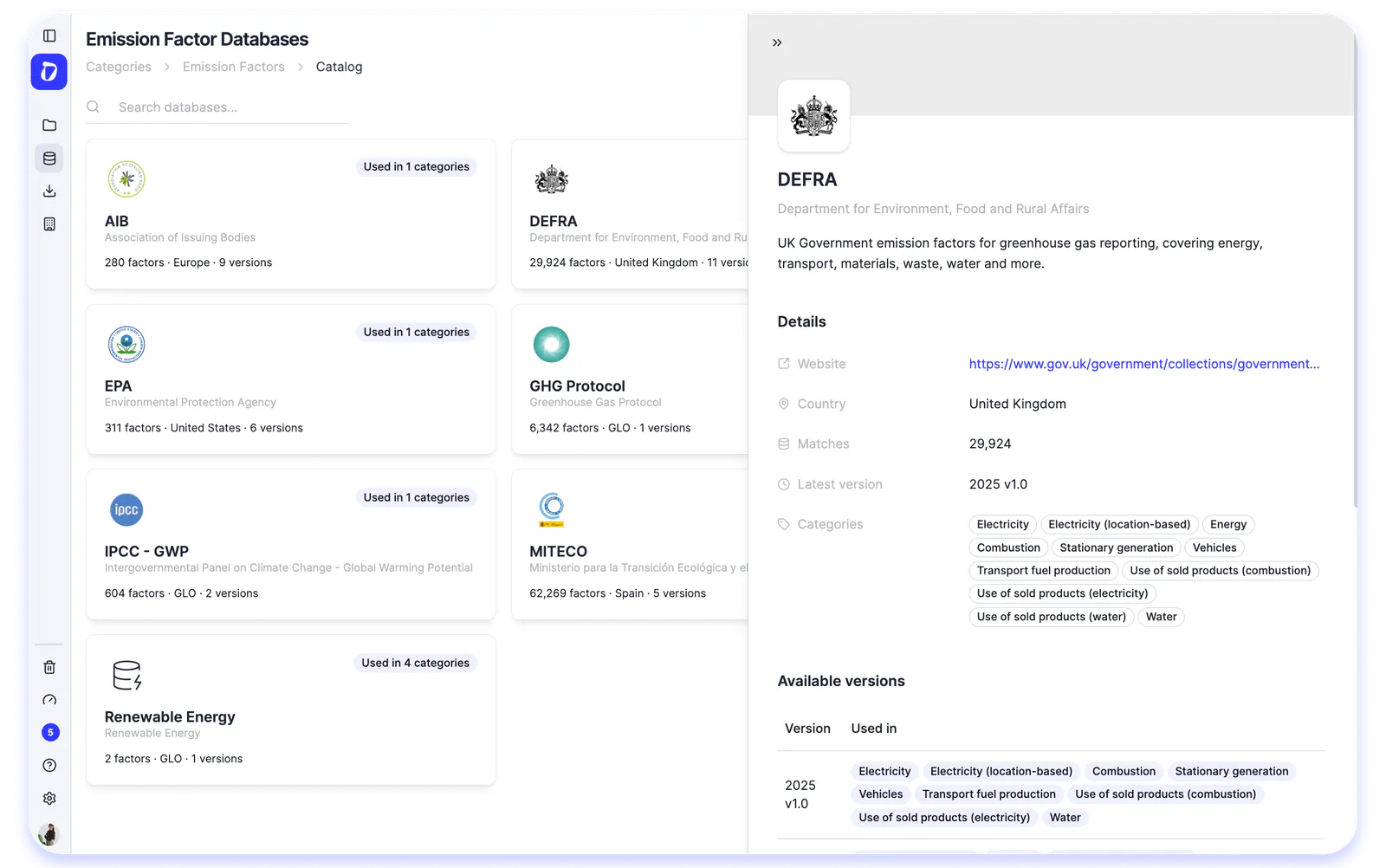Click 'Used in 1 categories' badge on IPCC
This screenshot has height=868, width=1386.
(417, 497)
